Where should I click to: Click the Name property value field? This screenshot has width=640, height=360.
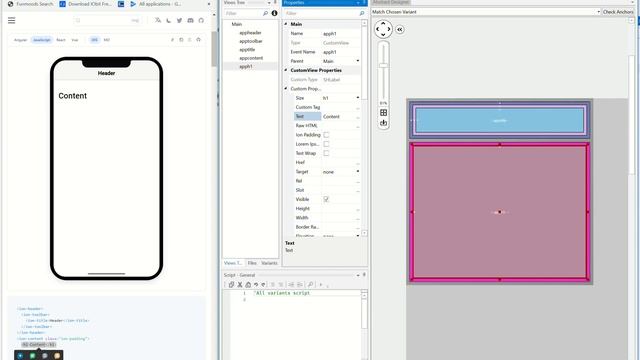coord(340,33)
